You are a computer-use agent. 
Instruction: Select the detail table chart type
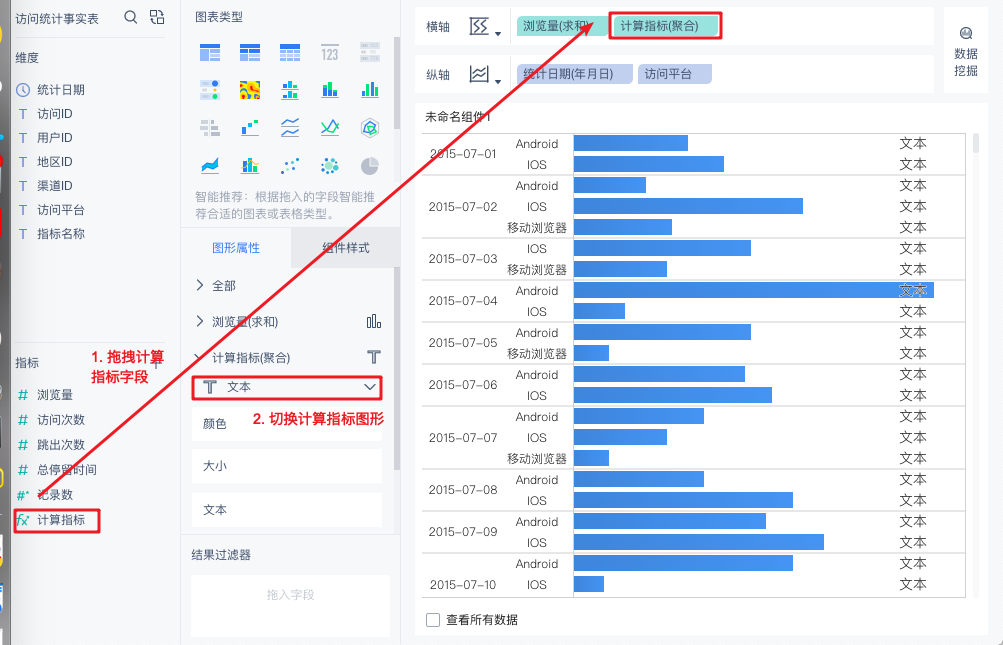pyautogui.click(x=290, y=52)
